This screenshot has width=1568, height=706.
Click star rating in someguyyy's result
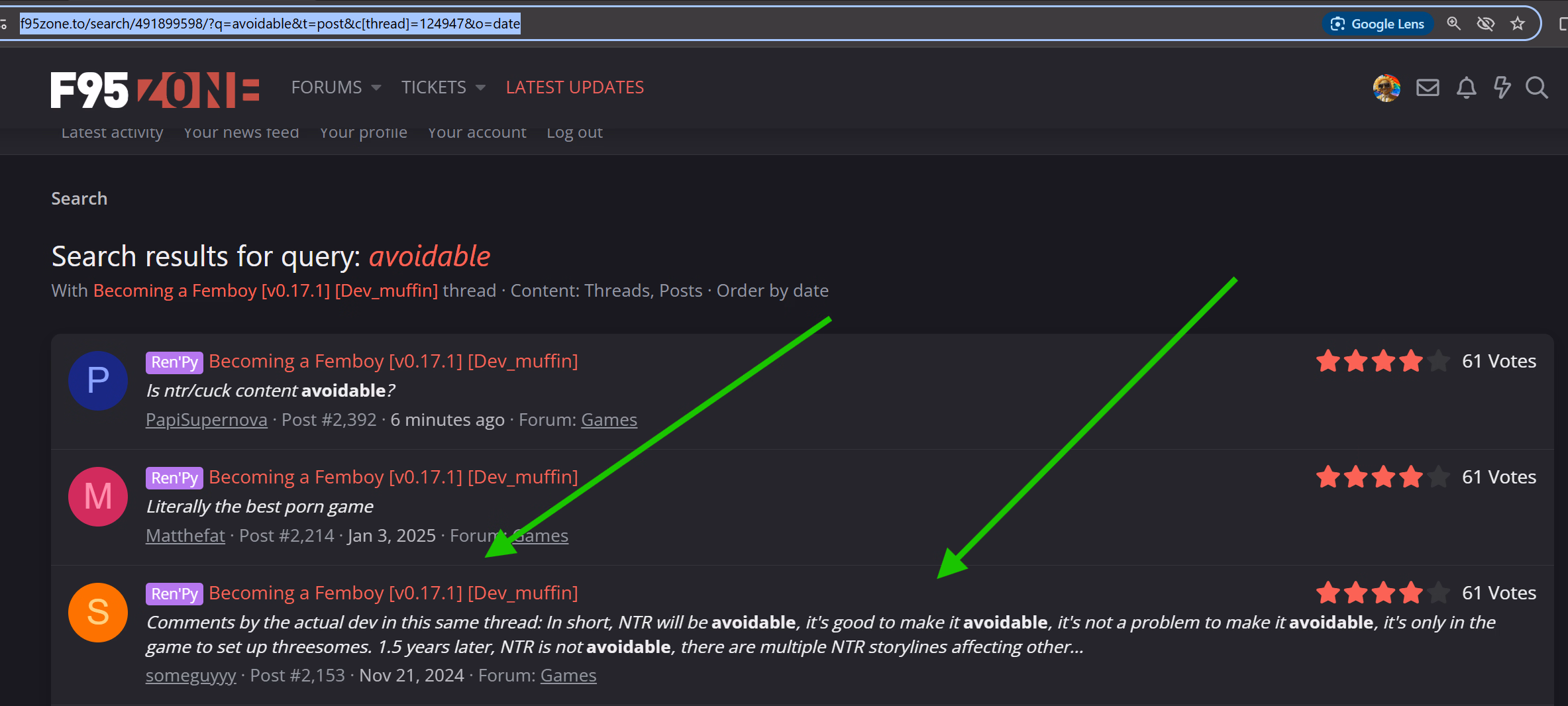[1383, 593]
